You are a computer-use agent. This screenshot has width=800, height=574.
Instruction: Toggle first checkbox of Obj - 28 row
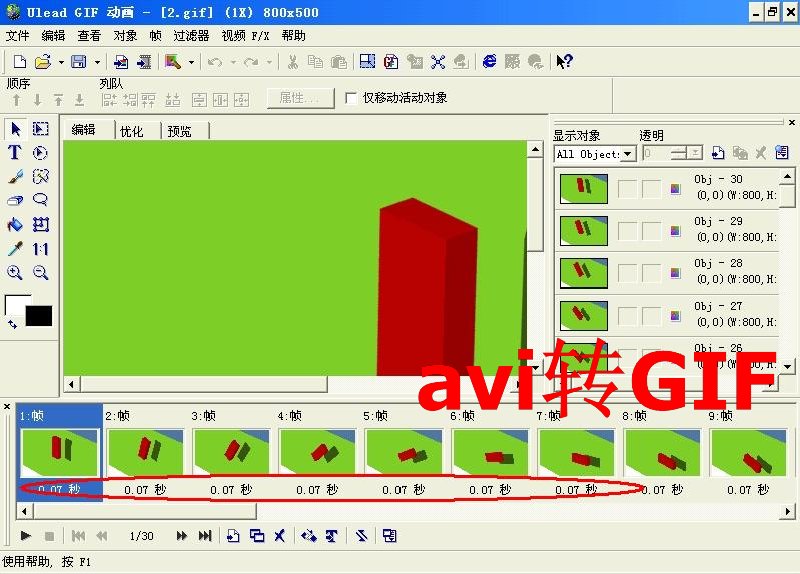[x=627, y=274]
